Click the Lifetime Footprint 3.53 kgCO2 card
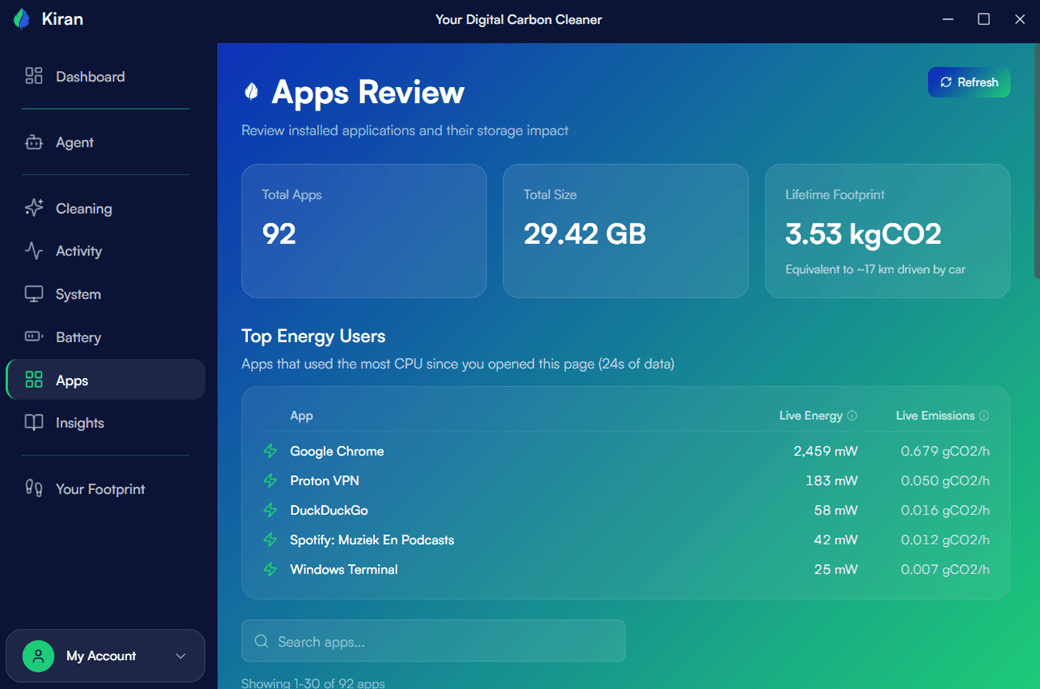This screenshot has width=1040, height=689. coord(887,231)
